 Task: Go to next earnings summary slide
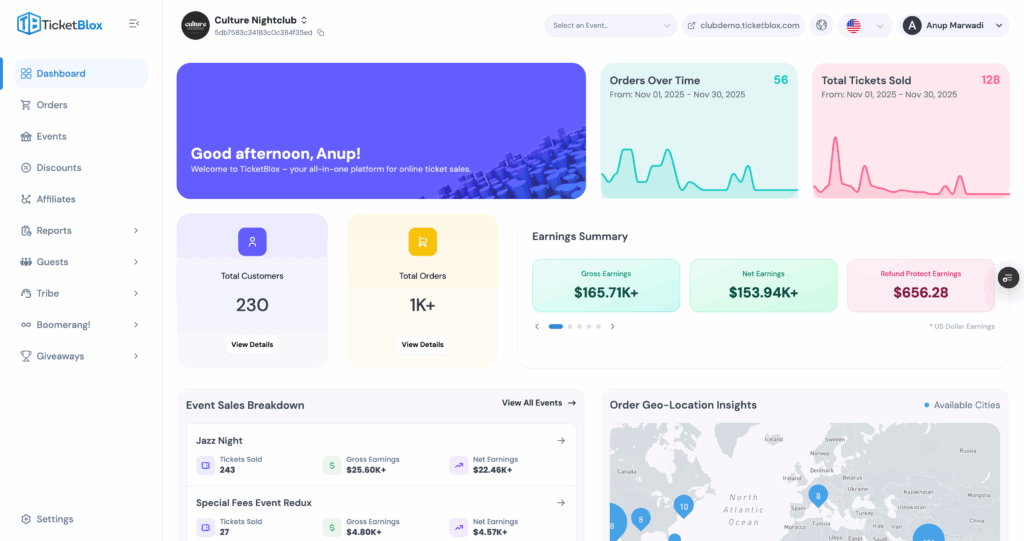[613, 326]
